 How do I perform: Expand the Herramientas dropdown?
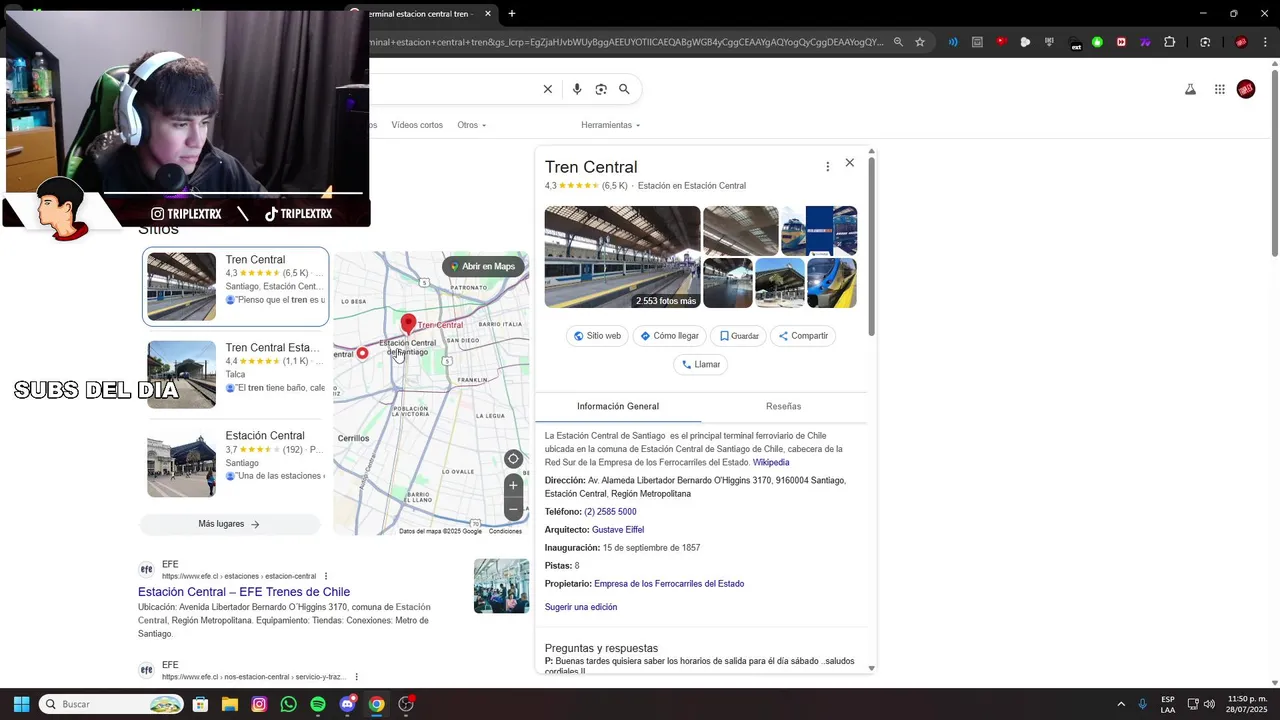pyautogui.click(x=610, y=125)
